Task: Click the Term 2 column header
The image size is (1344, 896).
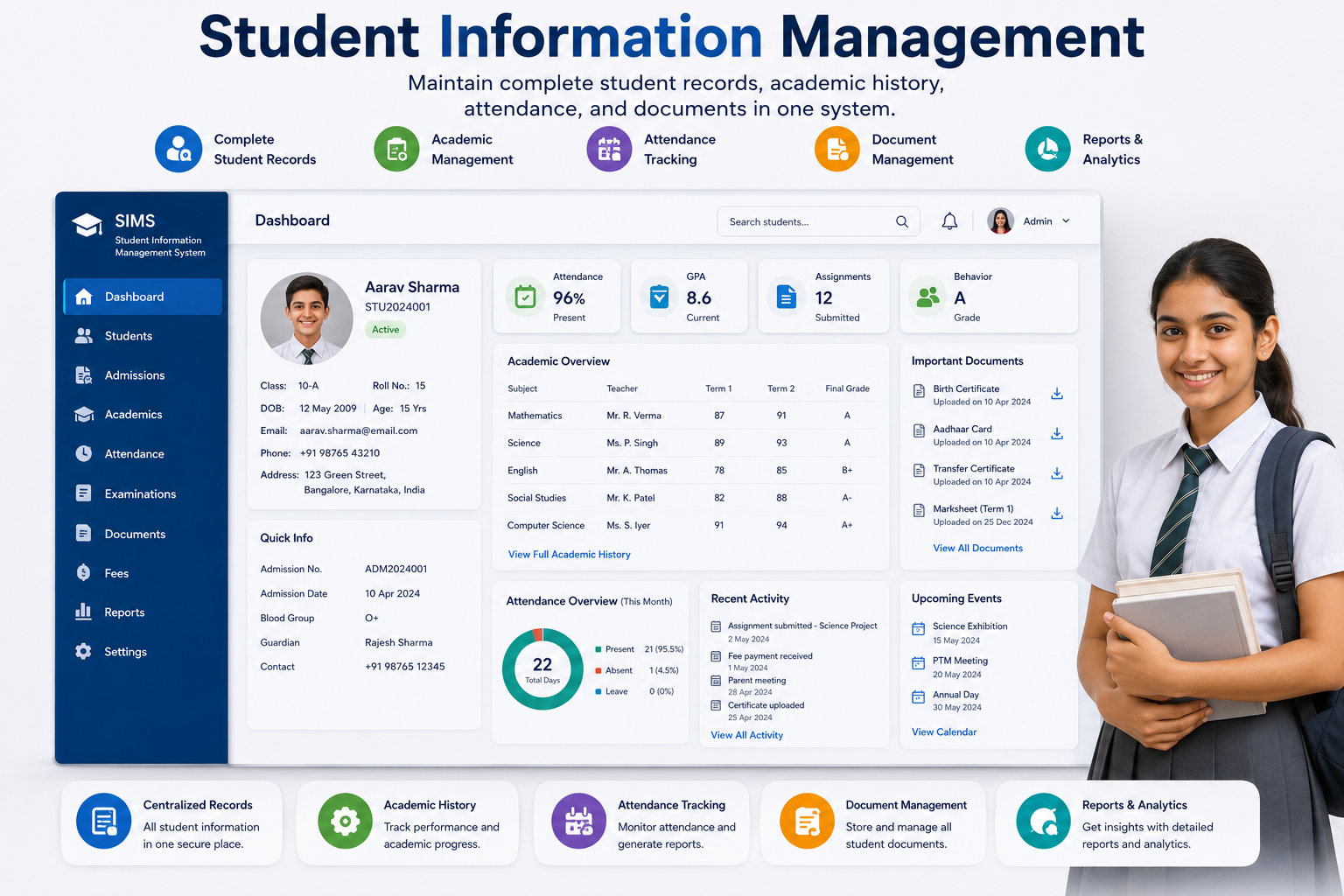Action: point(781,388)
